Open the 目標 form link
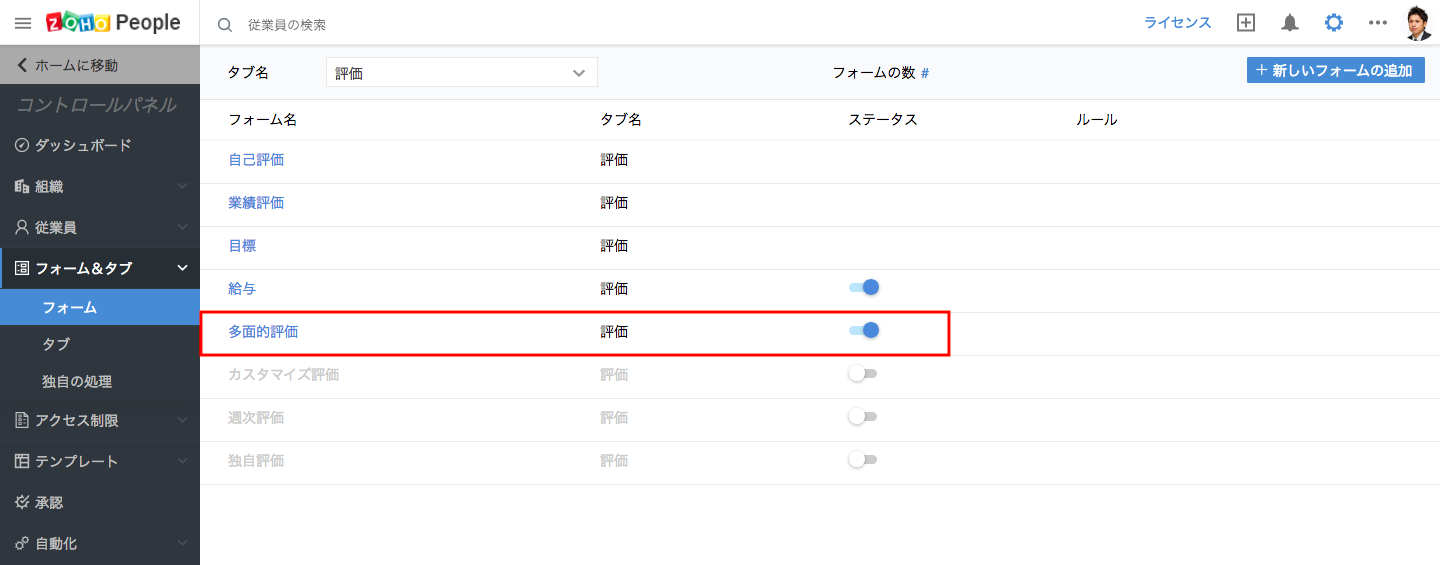 pyautogui.click(x=242, y=246)
